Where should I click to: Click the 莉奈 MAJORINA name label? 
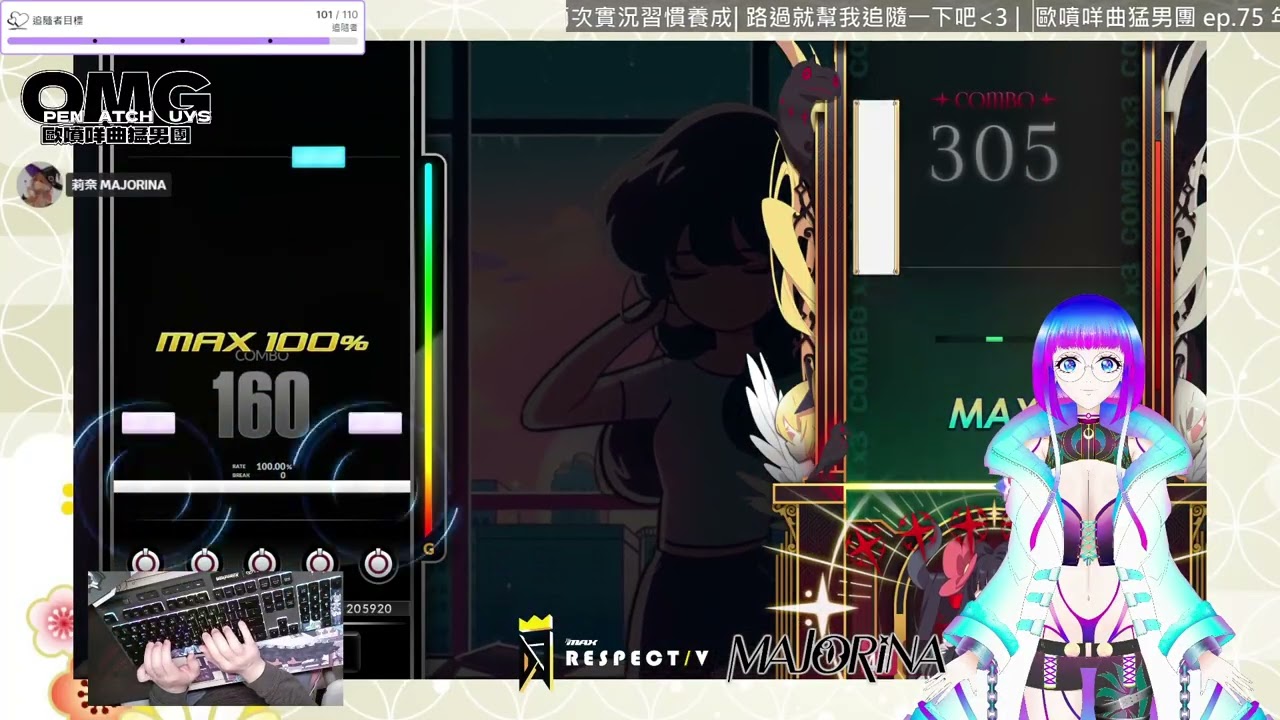click(118, 185)
